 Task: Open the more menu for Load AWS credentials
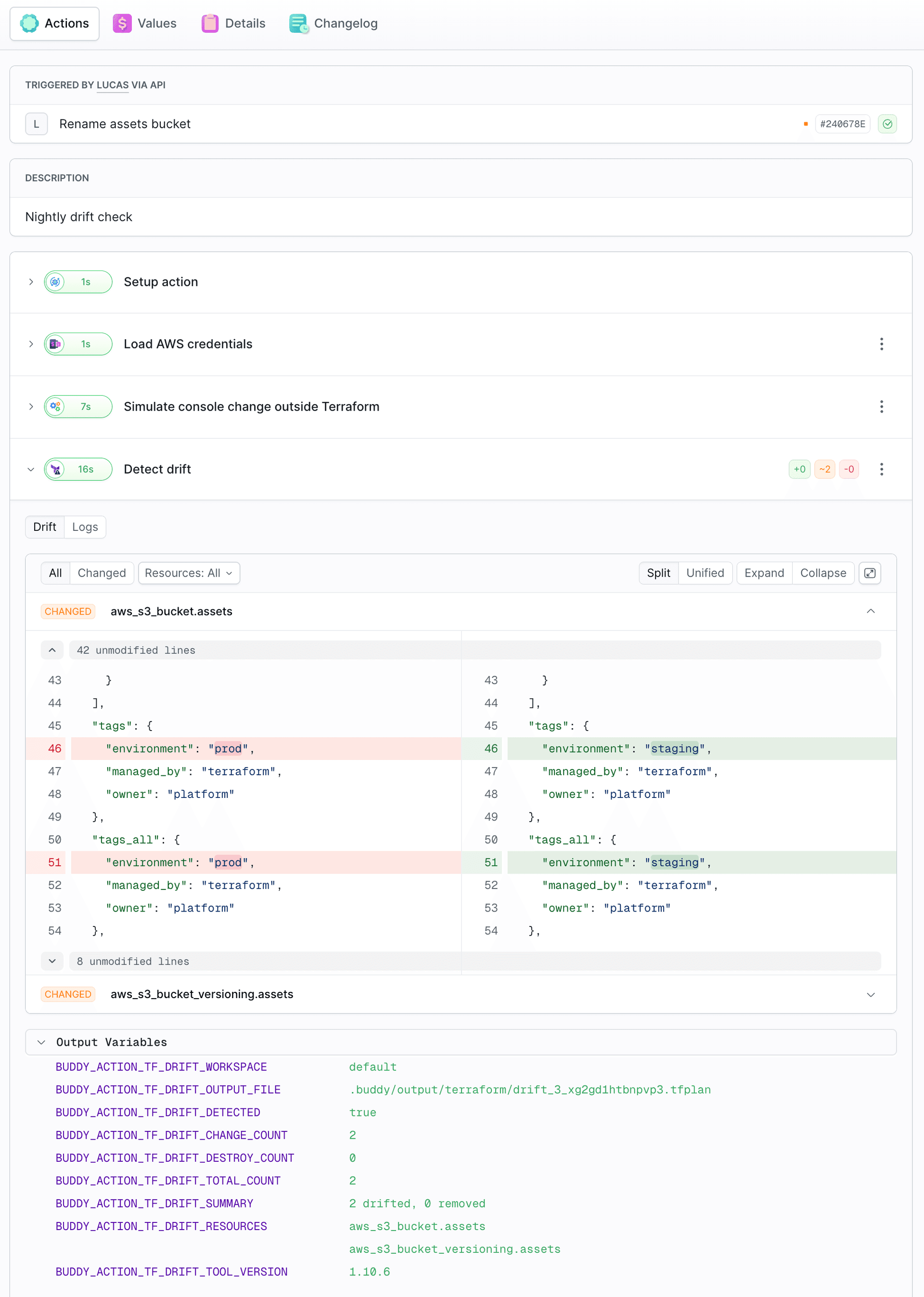pyautogui.click(x=881, y=344)
